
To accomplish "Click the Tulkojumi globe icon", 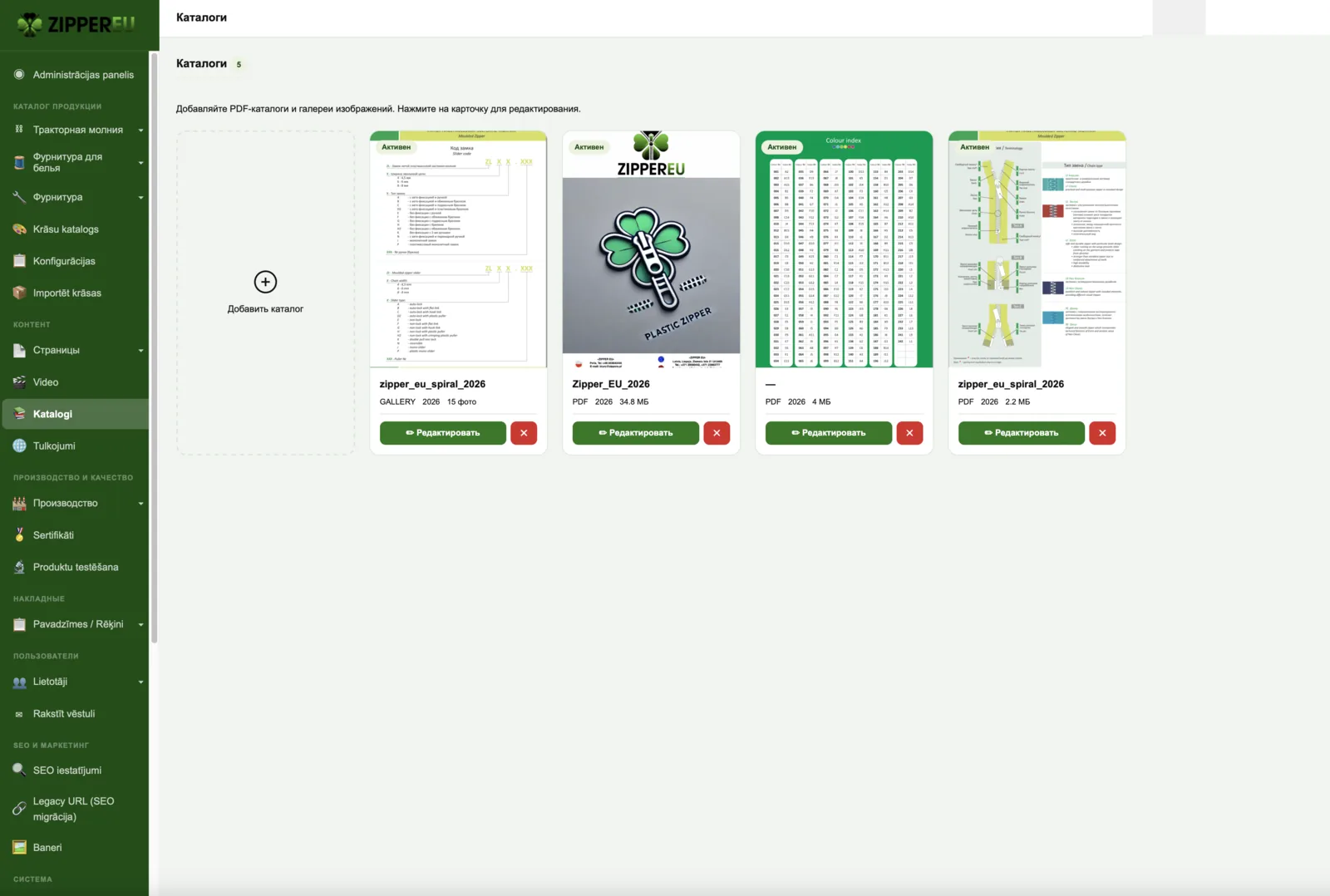I will 19,446.
